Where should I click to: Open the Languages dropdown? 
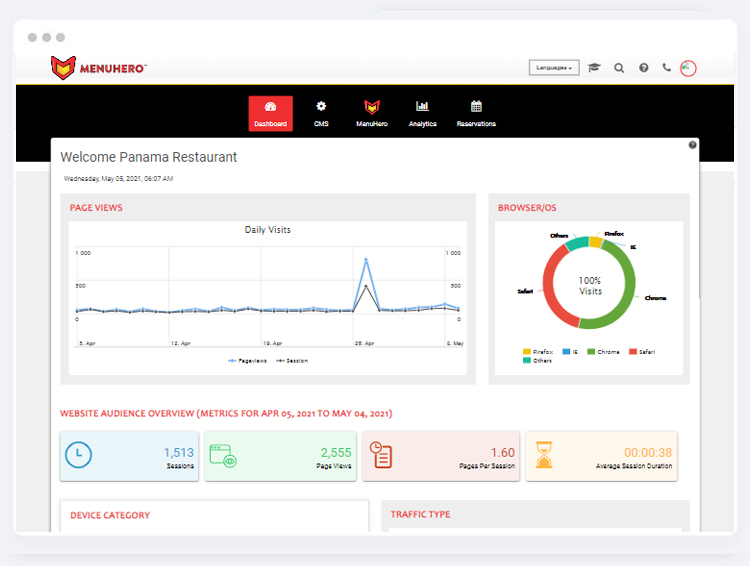[x=554, y=68]
